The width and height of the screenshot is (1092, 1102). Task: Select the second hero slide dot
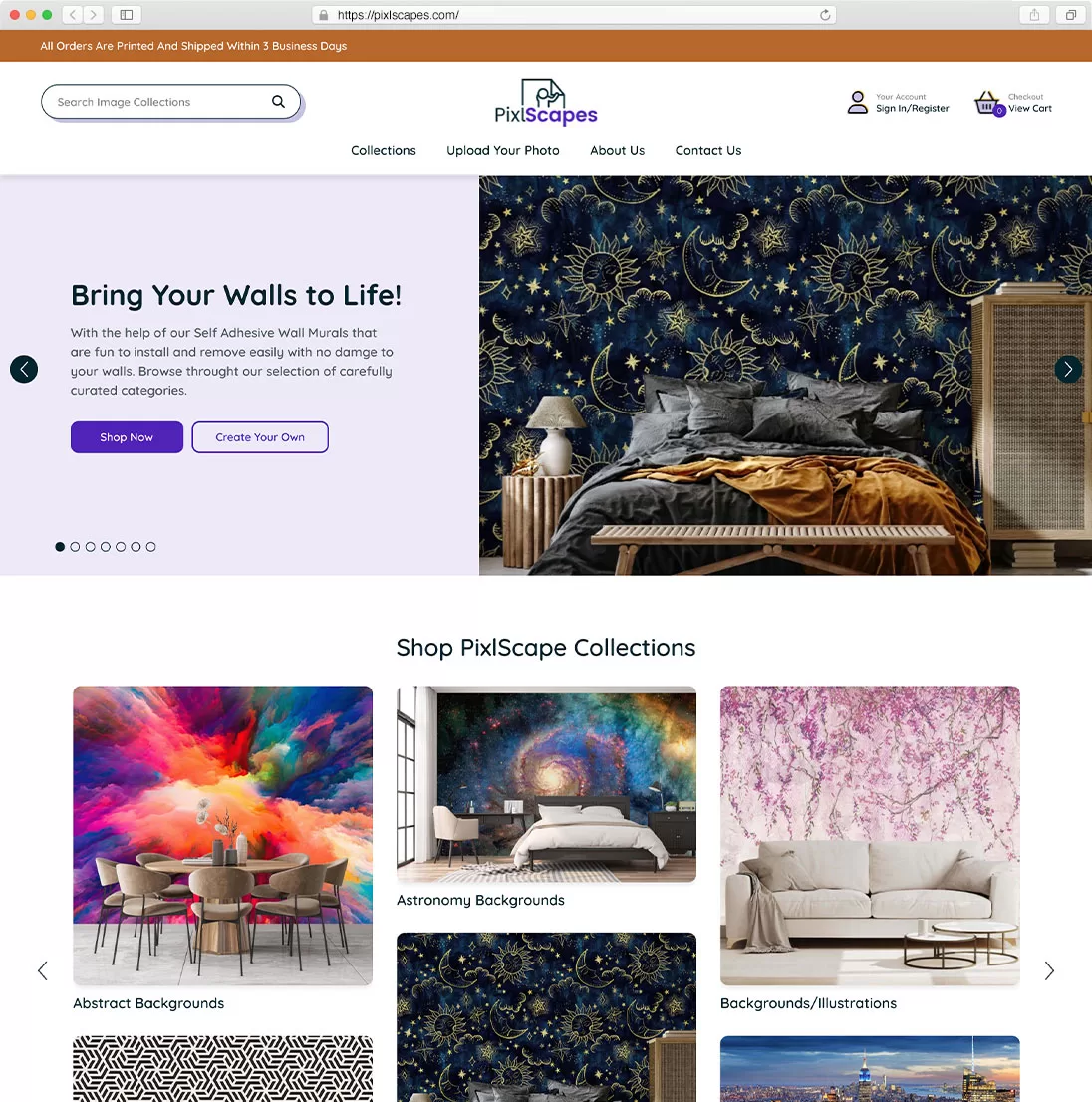click(75, 547)
